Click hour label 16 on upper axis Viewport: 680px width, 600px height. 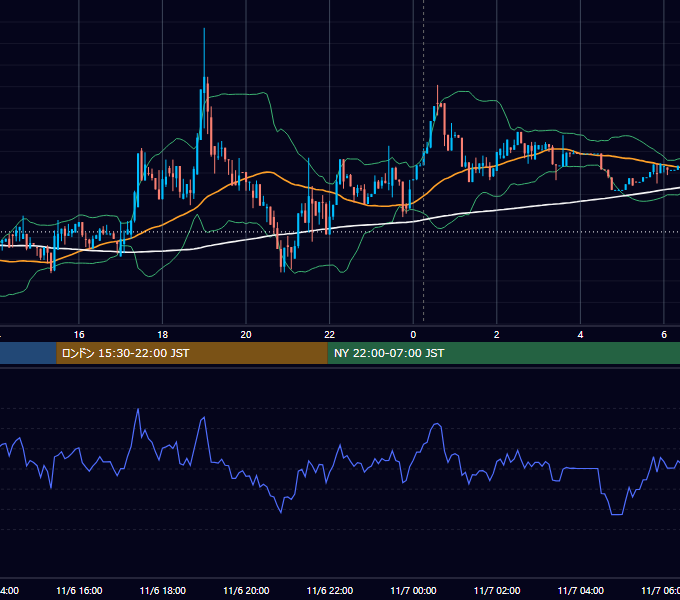click(x=79, y=335)
